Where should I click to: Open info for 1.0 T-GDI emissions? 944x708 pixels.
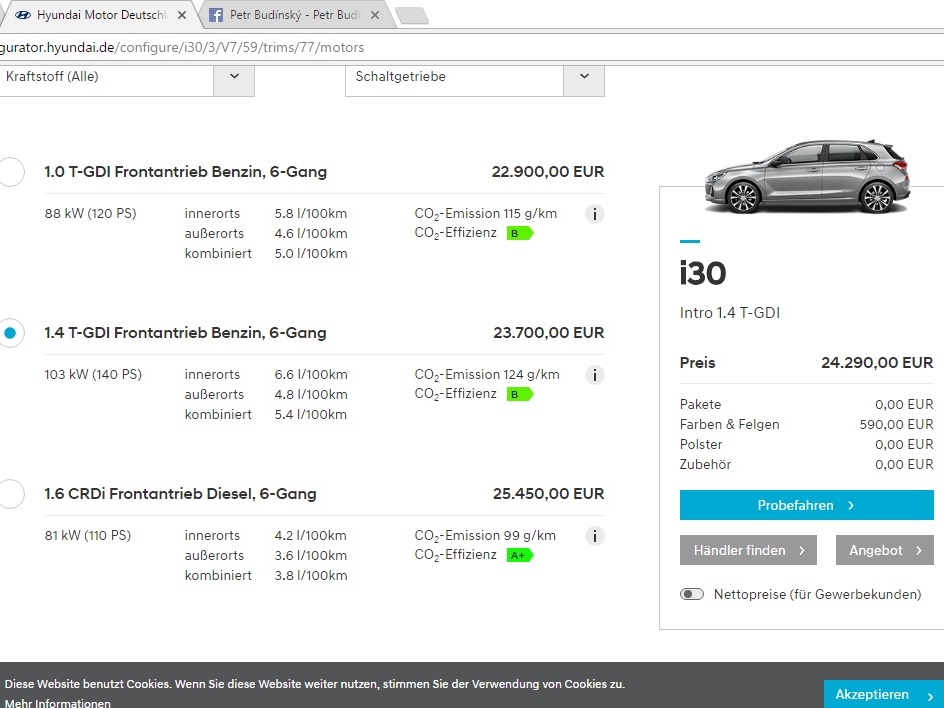[x=594, y=214]
